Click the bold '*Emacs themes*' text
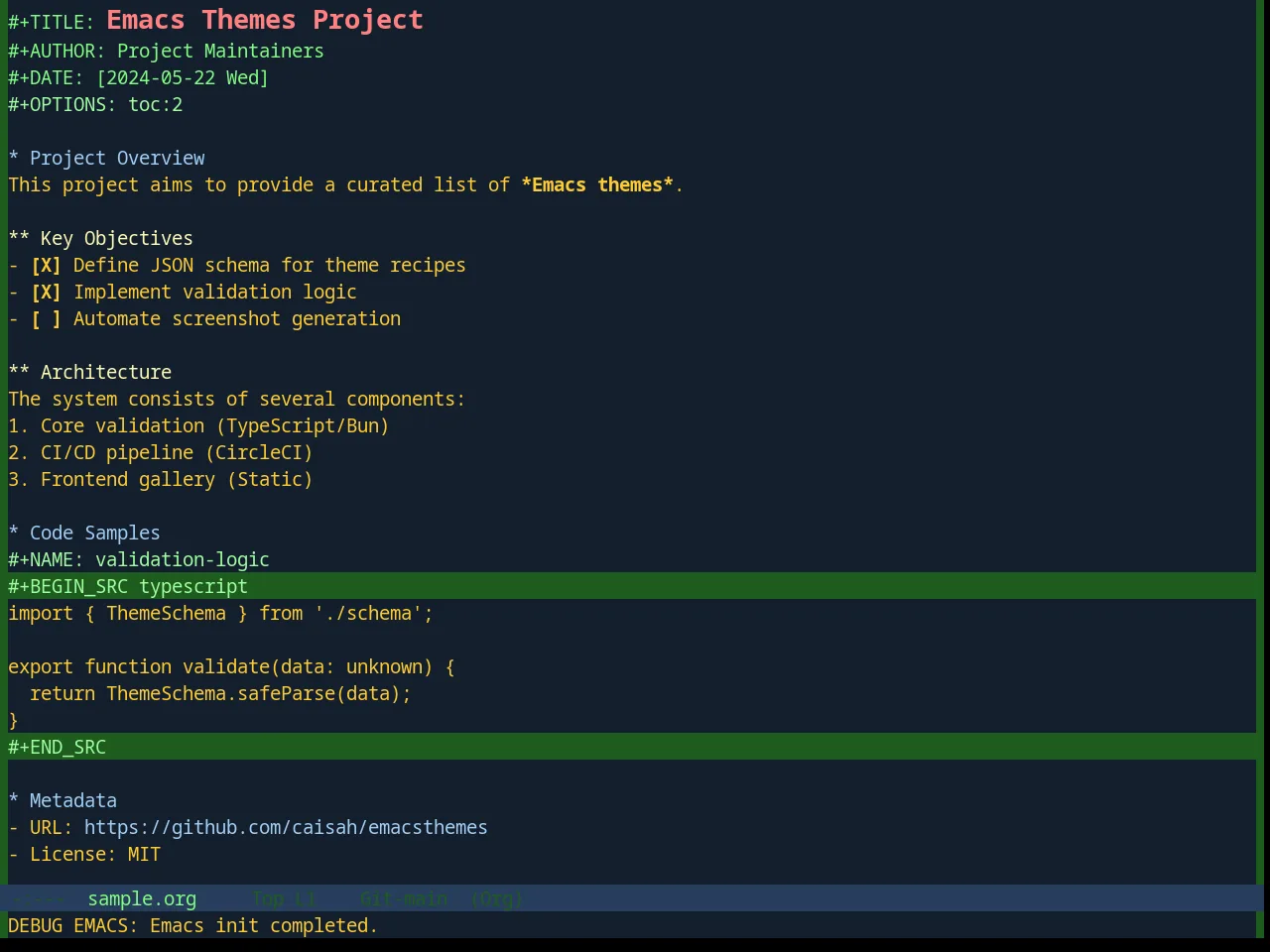Viewport: 1270px width, 952px height. [x=597, y=185]
